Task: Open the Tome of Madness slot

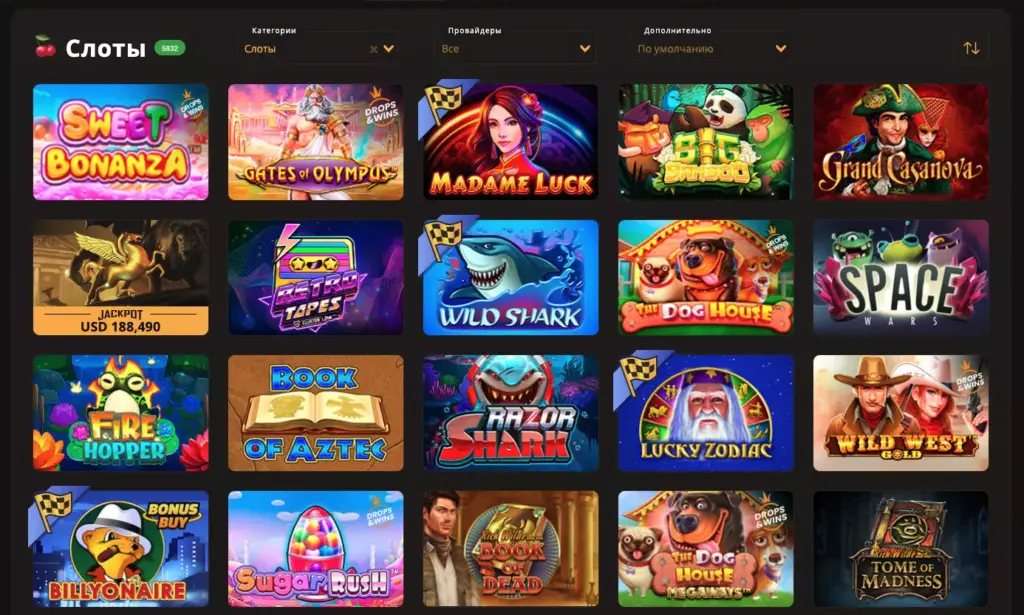Action: pos(901,549)
